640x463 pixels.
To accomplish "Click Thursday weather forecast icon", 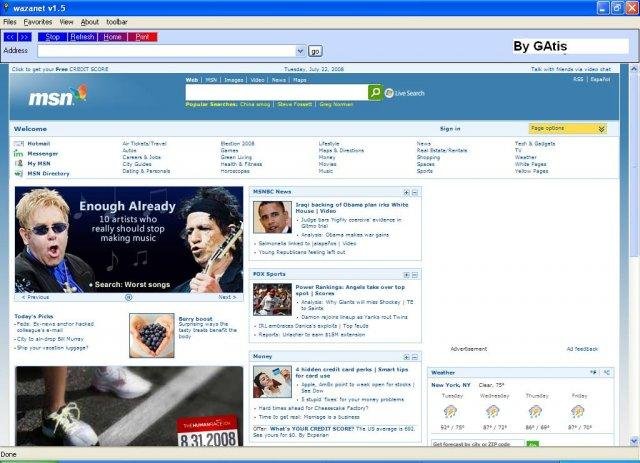I will tap(536, 412).
